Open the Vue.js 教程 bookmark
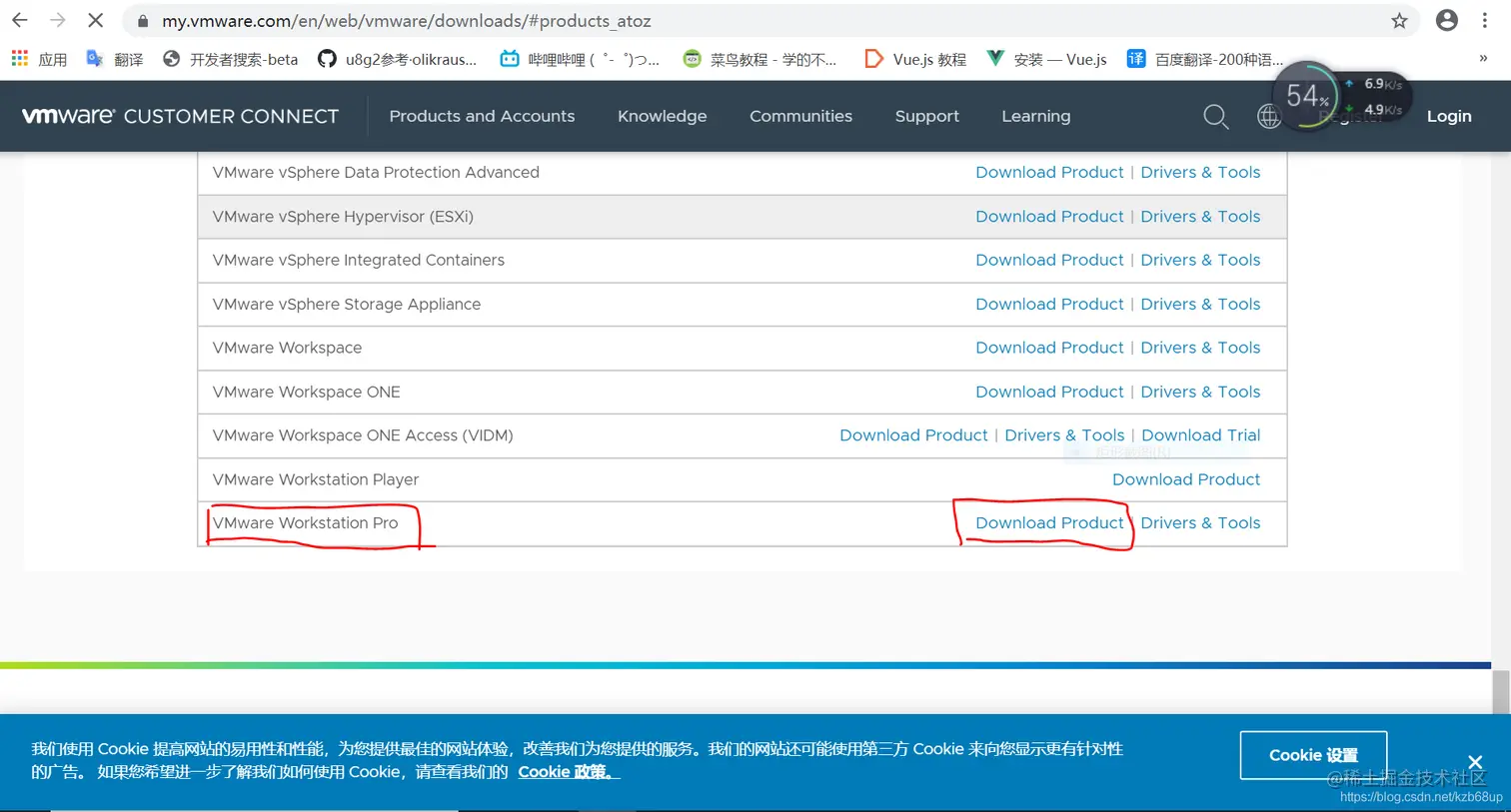Viewport: 1511px width, 812px height. pyautogui.click(x=915, y=59)
